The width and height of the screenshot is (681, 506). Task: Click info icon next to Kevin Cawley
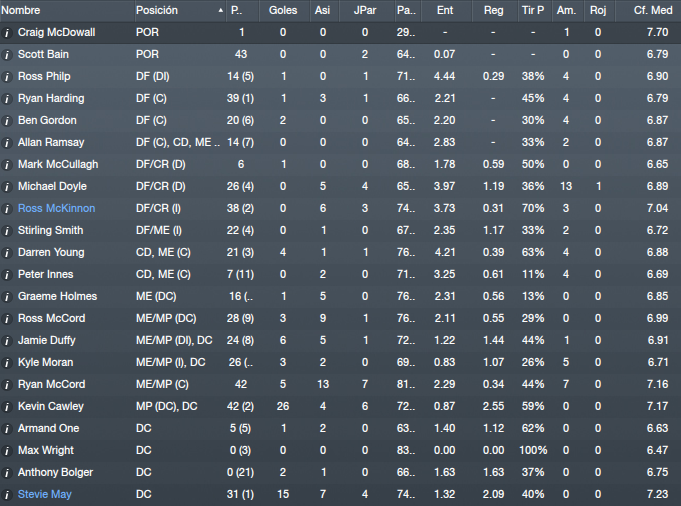click(7, 407)
